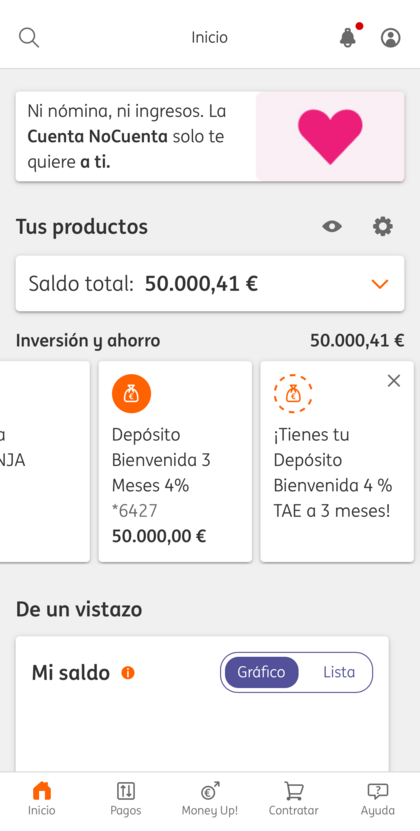The height and width of the screenshot is (831, 420).
Task: Select the Gráfico view option
Action: pyautogui.click(x=261, y=672)
